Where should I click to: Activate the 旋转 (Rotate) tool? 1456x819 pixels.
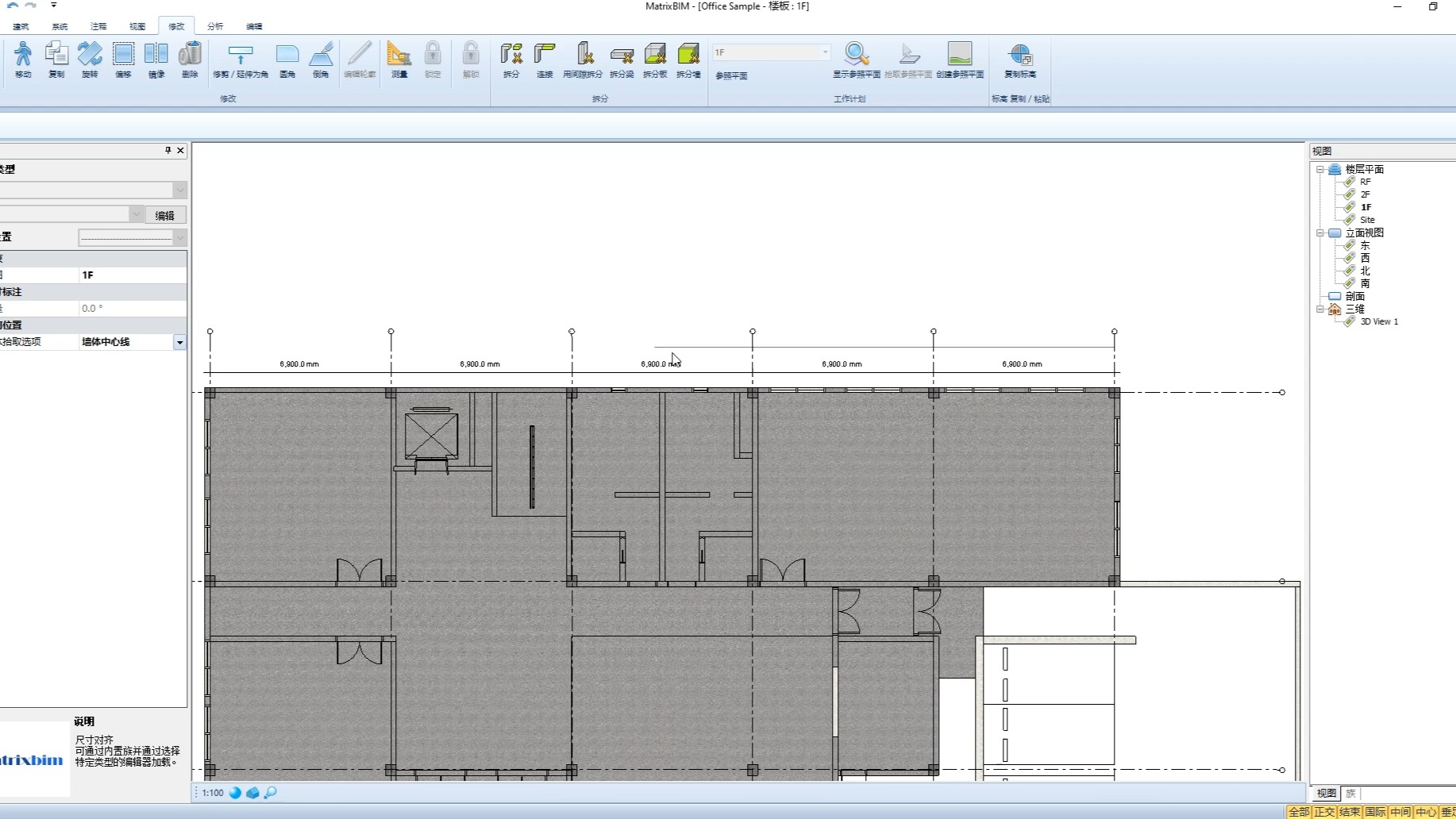[x=90, y=60]
